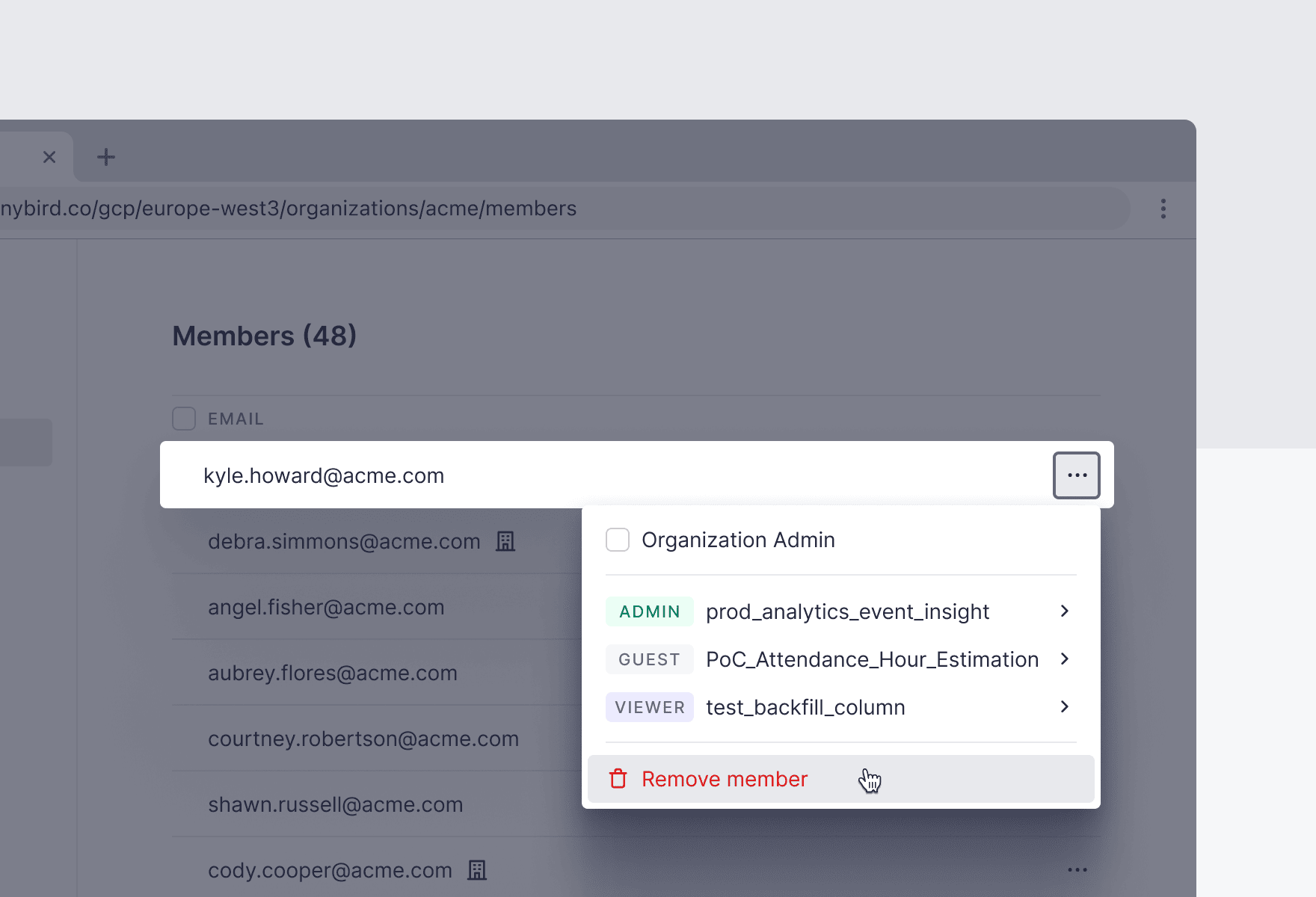
Task: Click the VIEWER role badge
Action: pyautogui.click(x=649, y=707)
